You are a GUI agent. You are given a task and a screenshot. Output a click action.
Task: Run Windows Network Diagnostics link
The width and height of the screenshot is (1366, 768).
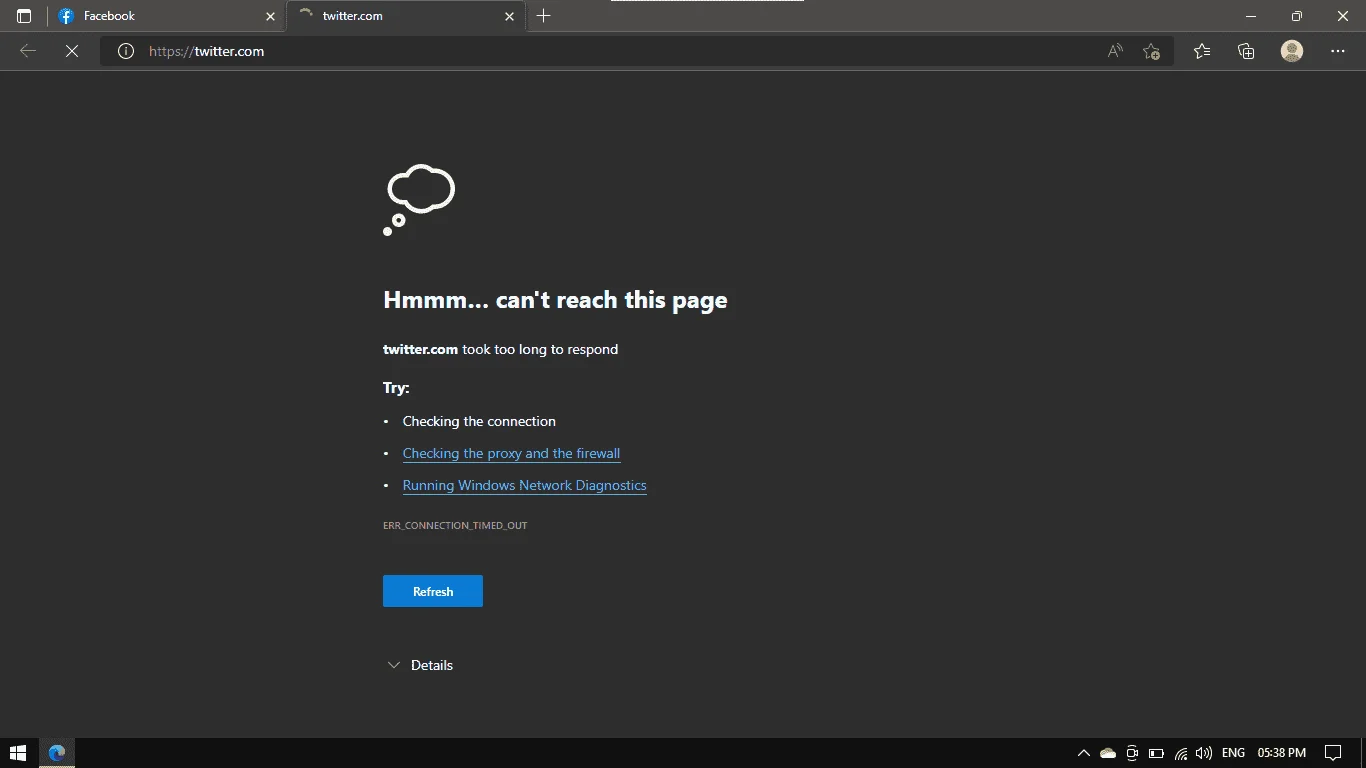point(524,485)
